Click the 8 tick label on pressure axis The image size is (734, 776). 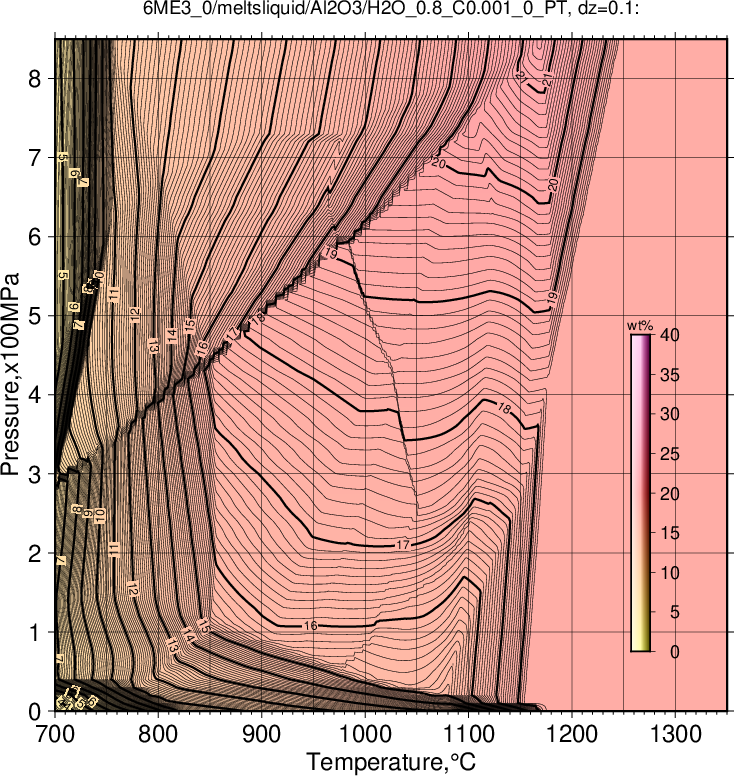(x=35, y=78)
